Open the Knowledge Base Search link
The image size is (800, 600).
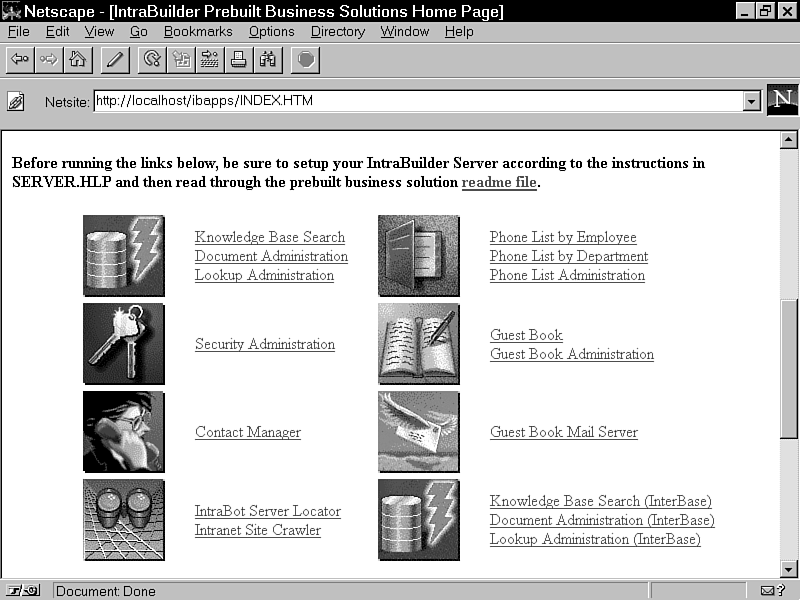269,237
